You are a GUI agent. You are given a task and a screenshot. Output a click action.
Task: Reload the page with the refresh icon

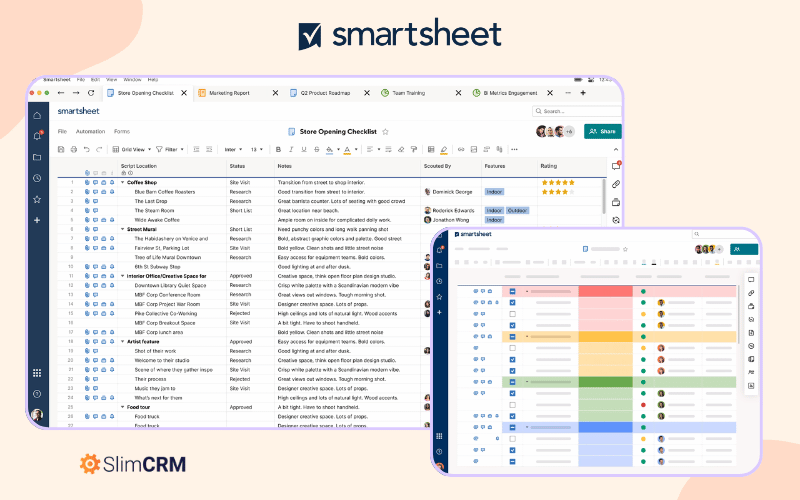pyautogui.click(x=91, y=93)
